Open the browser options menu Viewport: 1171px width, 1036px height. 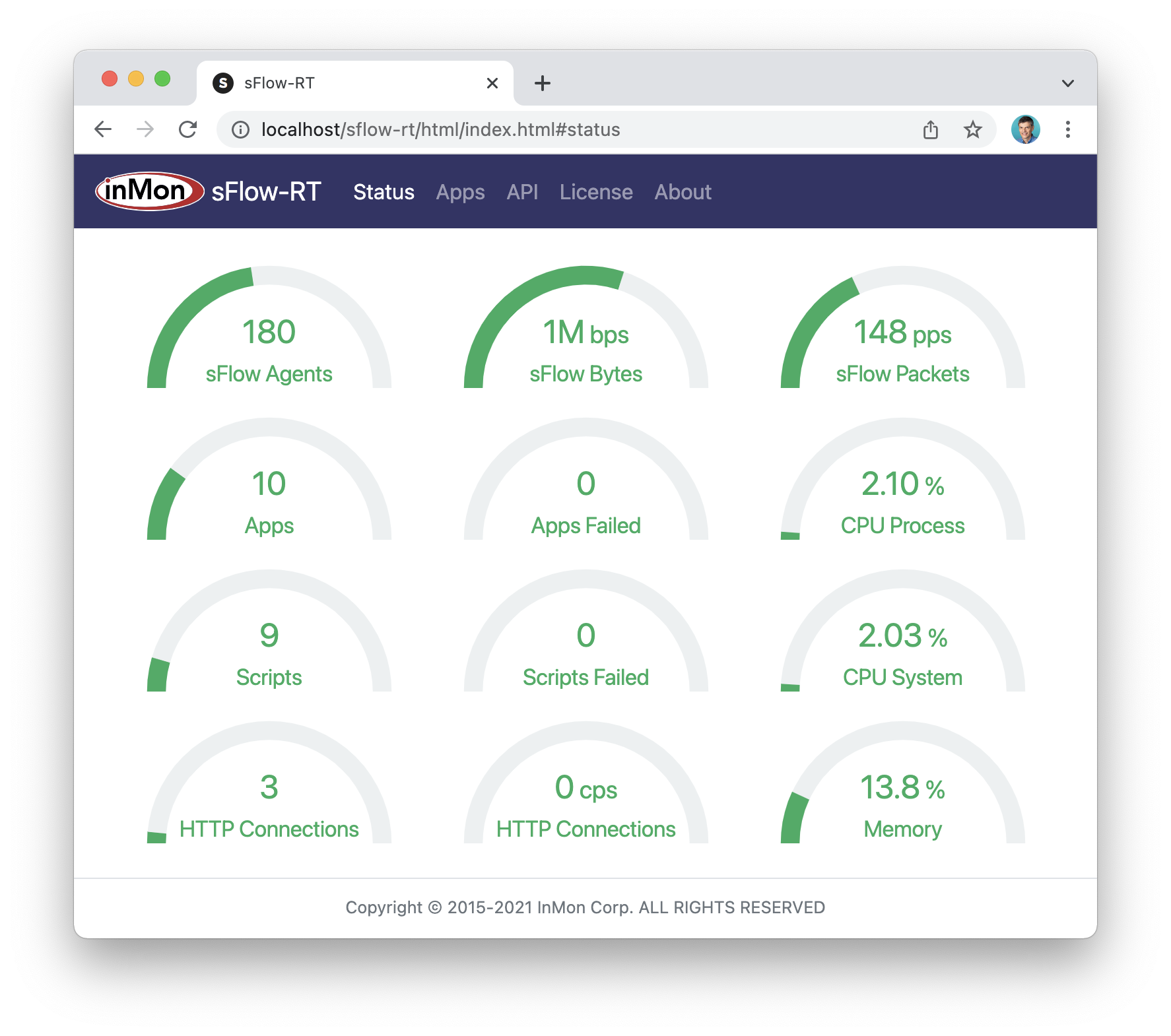point(1068,129)
